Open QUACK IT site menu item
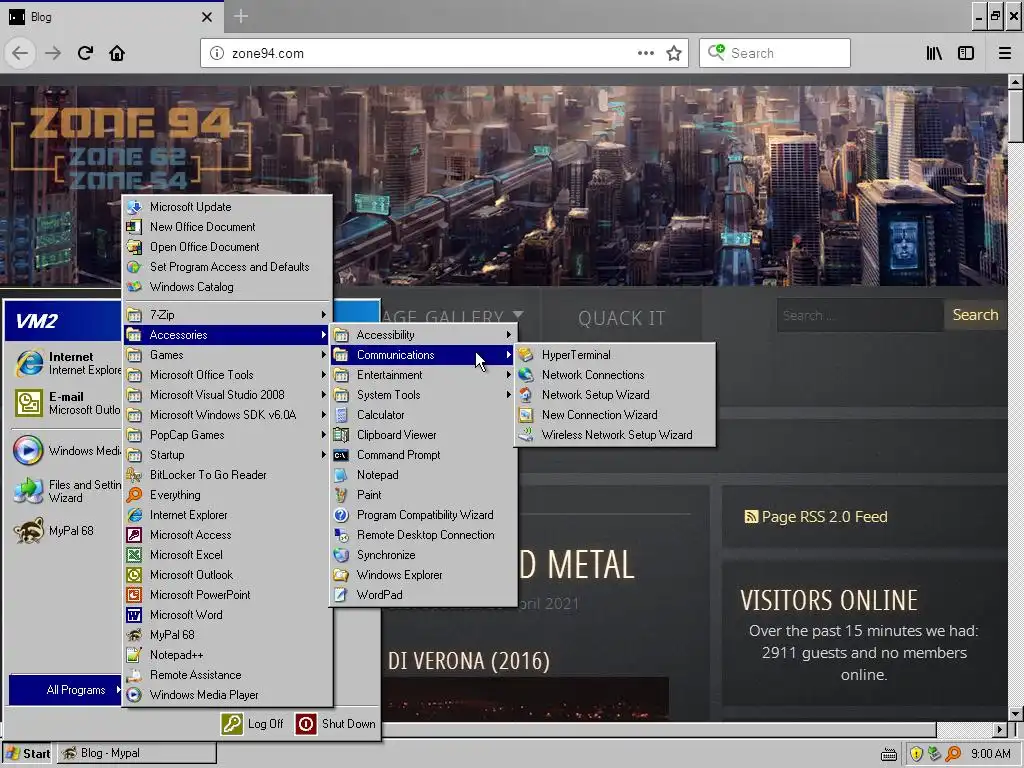This screenshot has height=768, width=1024. 621,318
